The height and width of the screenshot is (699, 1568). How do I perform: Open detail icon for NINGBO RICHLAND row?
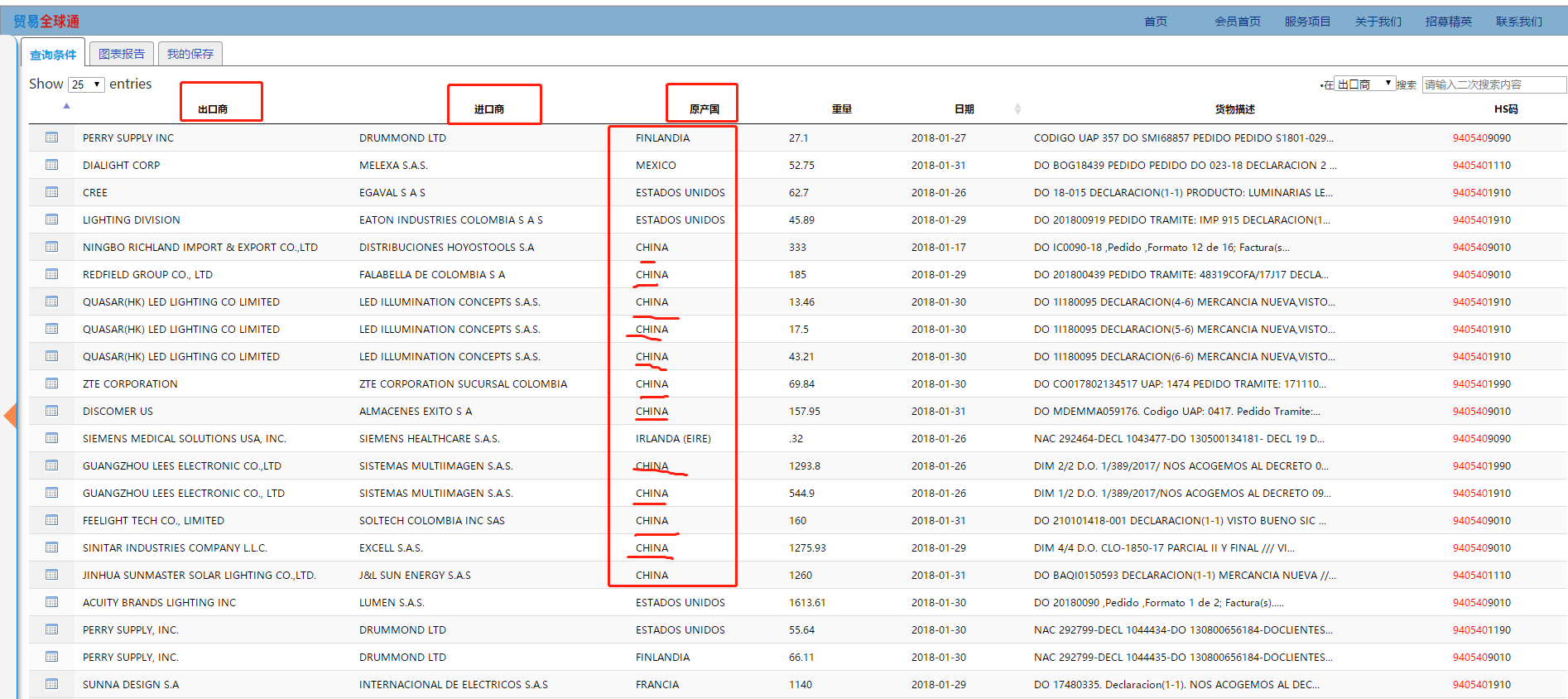[51, 247]
